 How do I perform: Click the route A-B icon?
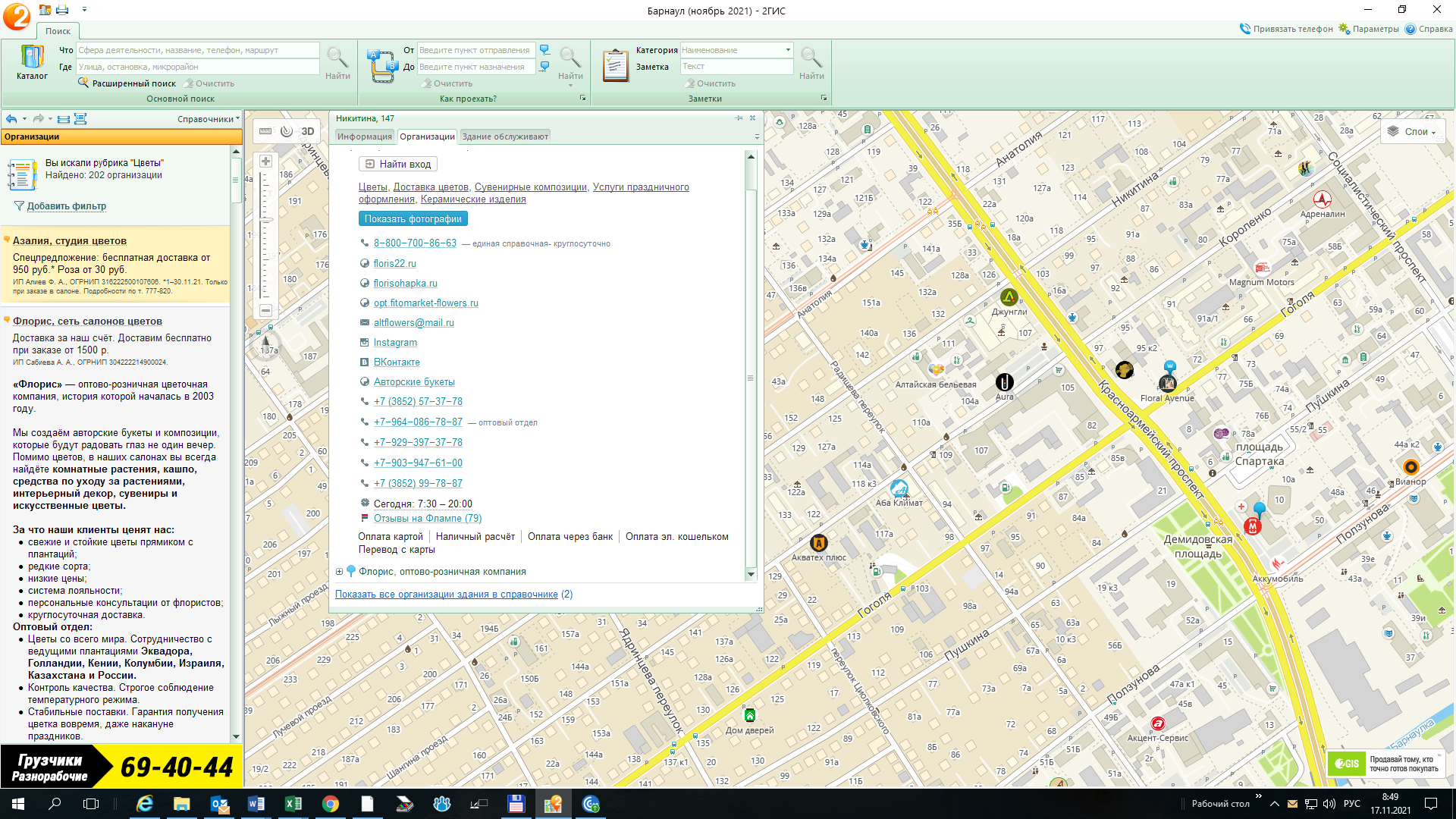[x=382, y=65]
